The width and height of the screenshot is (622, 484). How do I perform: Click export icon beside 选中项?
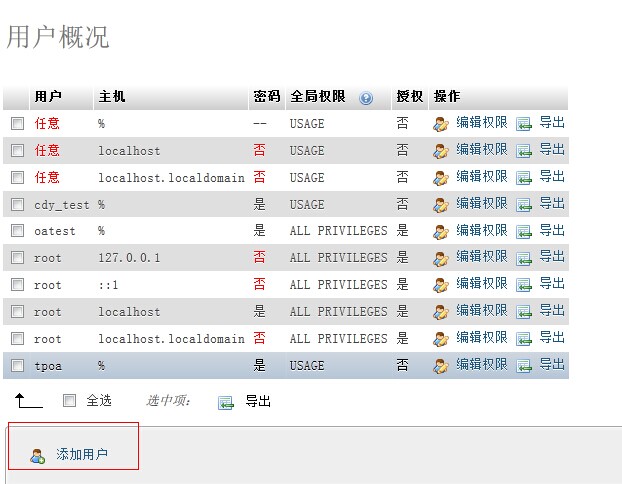click(x=226, y=403)
